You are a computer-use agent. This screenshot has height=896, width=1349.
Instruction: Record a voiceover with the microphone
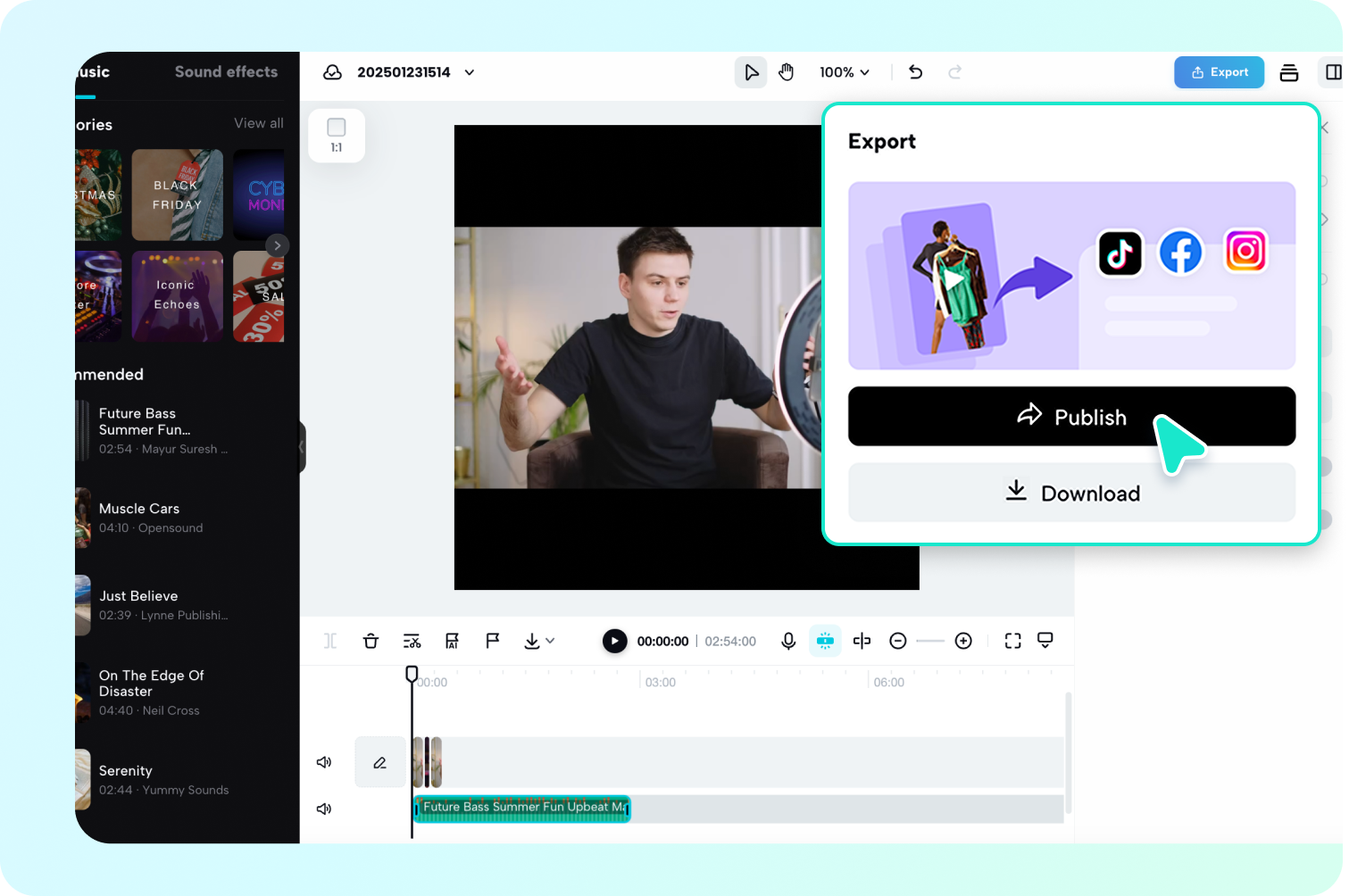[788, 641]
